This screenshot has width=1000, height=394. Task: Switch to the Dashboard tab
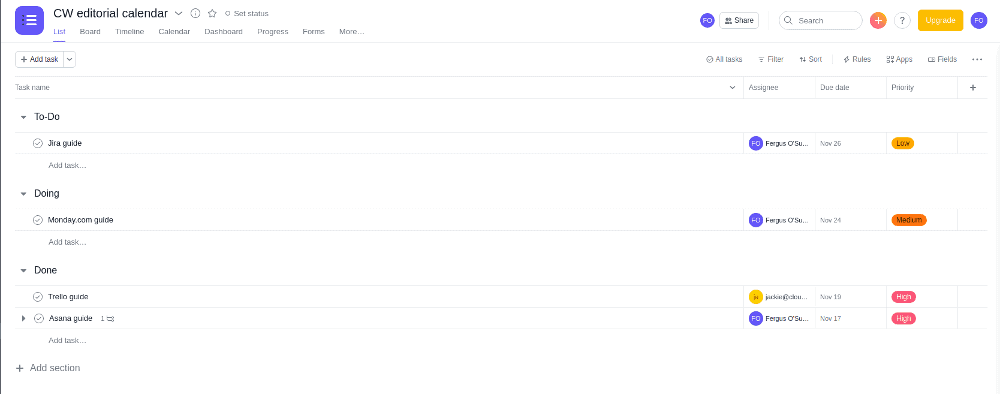point(223,31)
